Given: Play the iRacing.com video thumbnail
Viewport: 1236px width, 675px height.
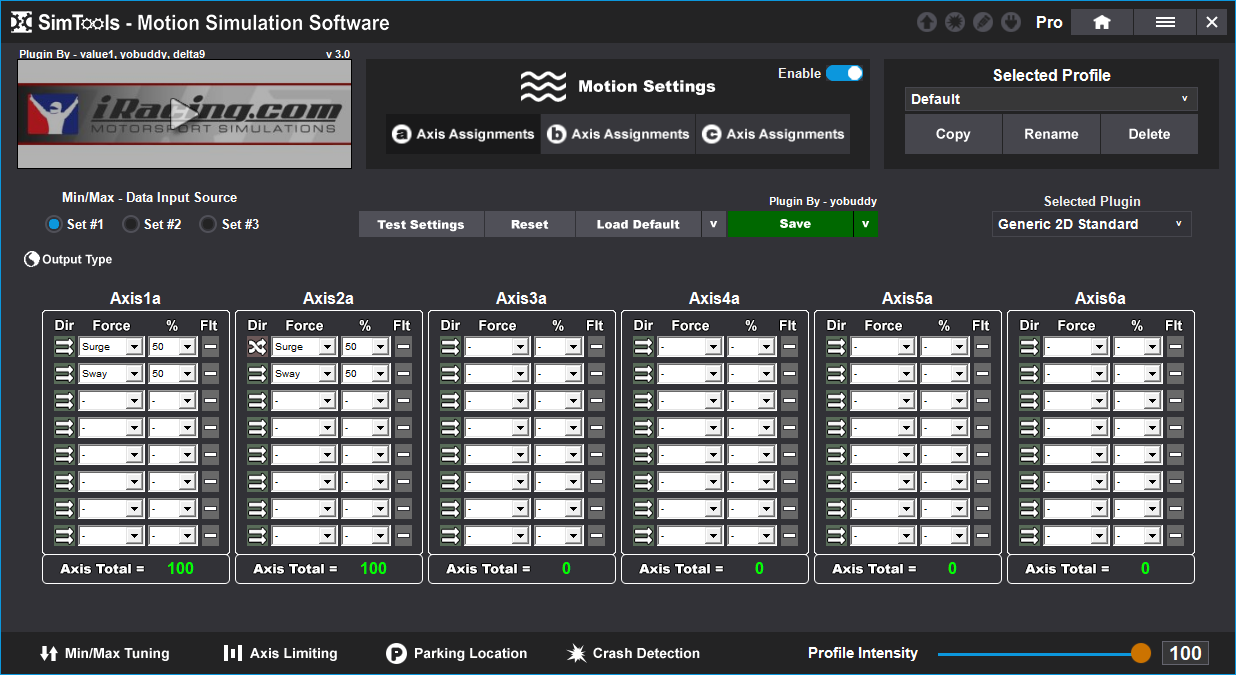Looking at the screenshot, I should (184, 112).
